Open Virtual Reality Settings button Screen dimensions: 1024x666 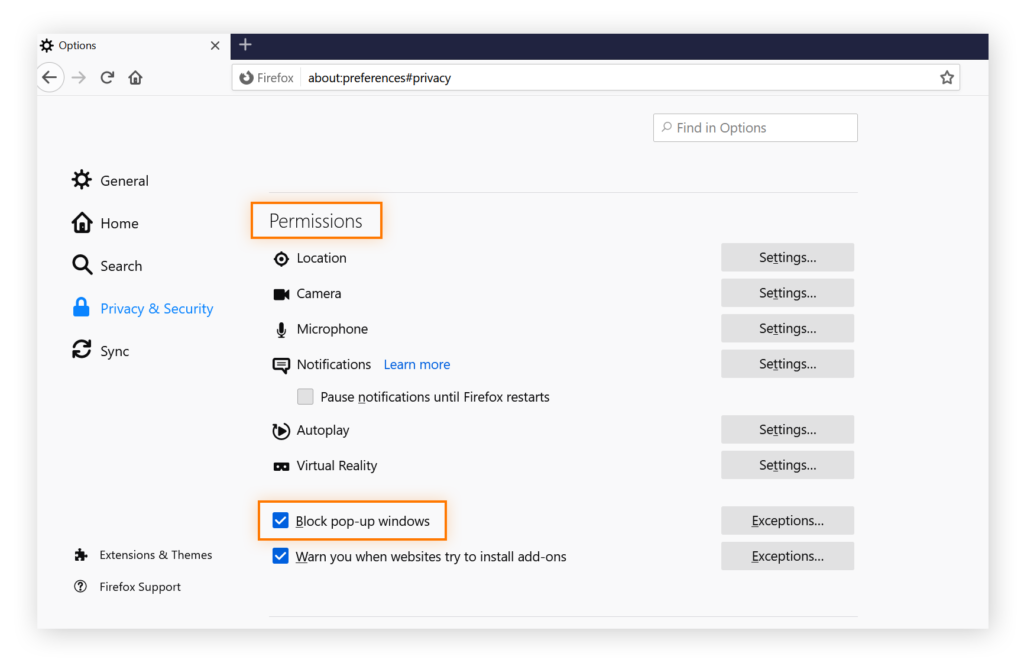787,465
